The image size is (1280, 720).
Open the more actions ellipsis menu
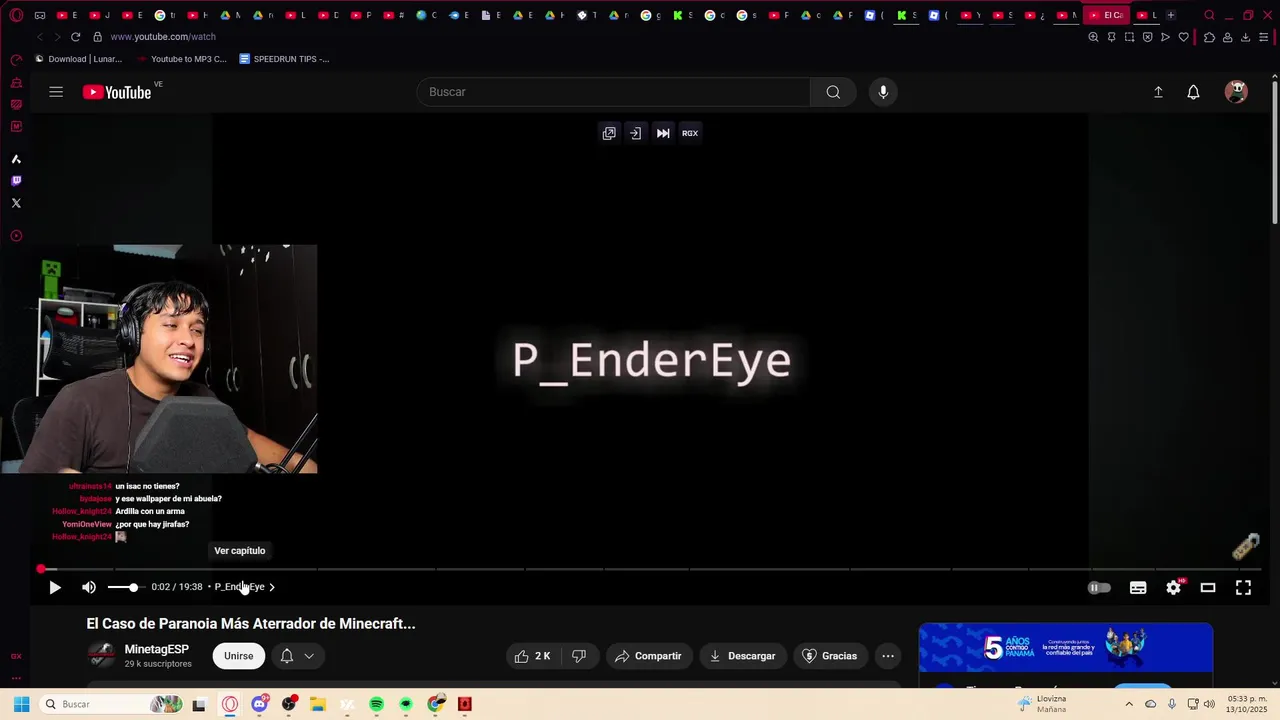click(888, 656)
